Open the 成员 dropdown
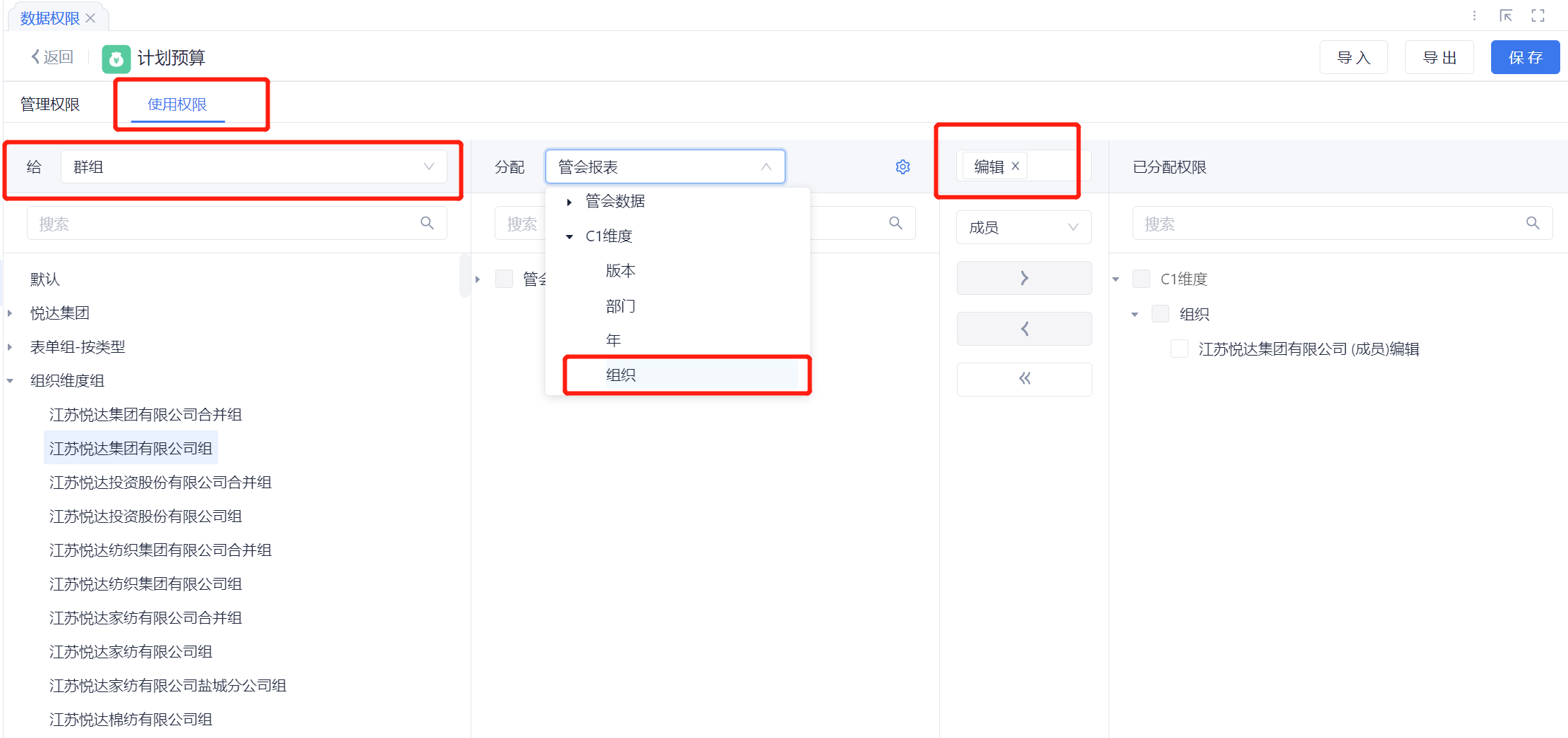 coord(1023,227)
